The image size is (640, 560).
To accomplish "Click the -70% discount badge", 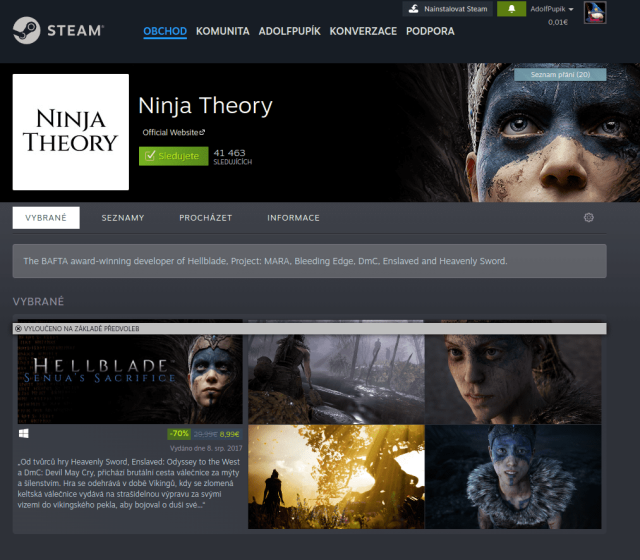I will tap(179, 433).
